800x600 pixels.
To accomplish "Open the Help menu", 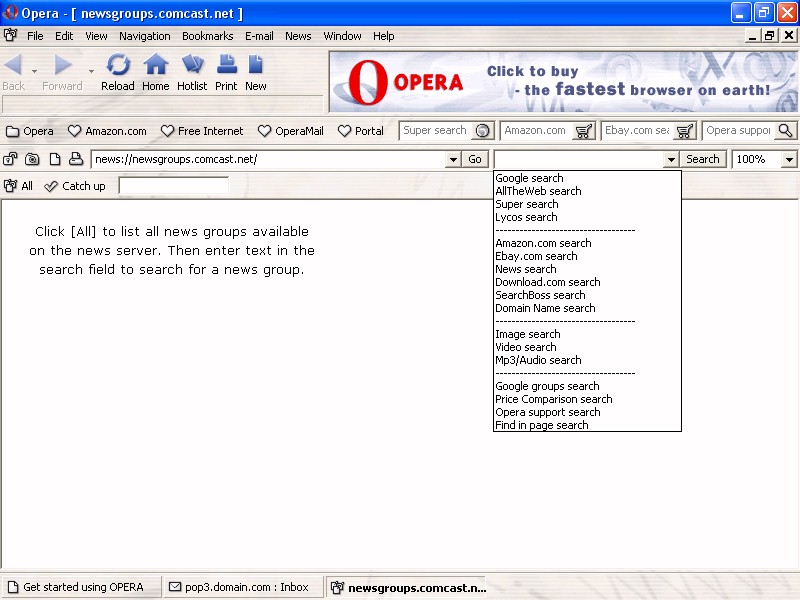I will click(384, 36).
